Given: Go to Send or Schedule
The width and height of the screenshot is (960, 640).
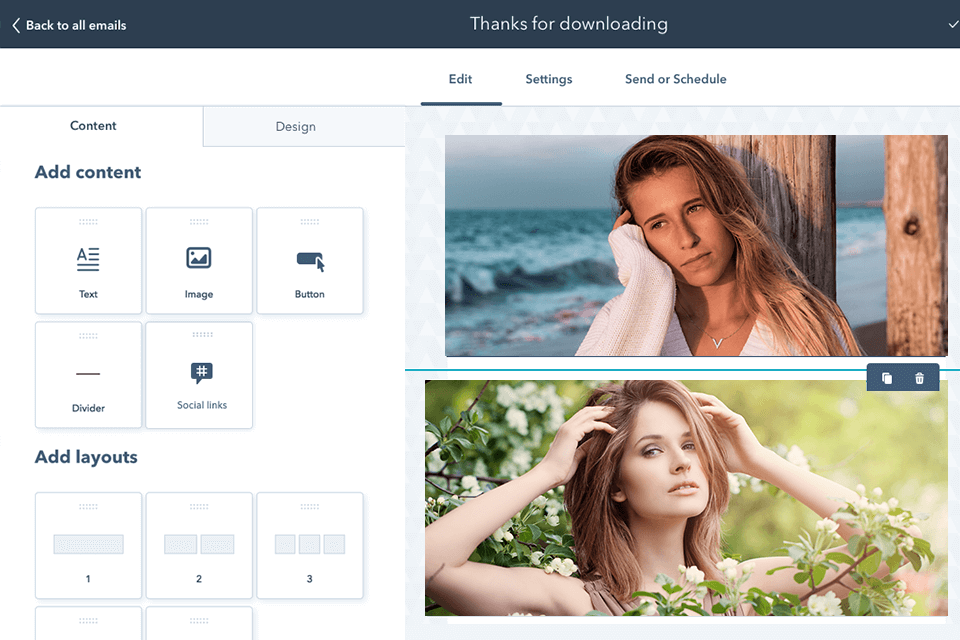Looking at the screenshot, I should pyautogui.click(x=675, y=79).
